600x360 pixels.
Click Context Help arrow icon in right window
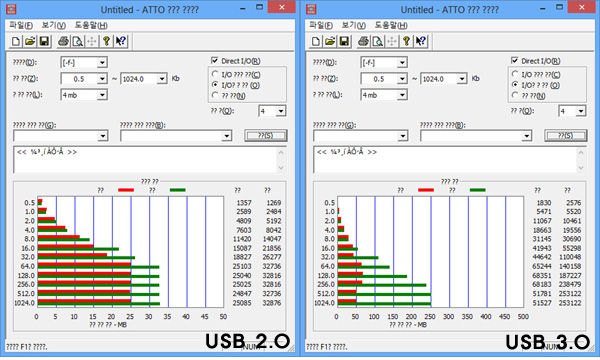pos(421,41)
